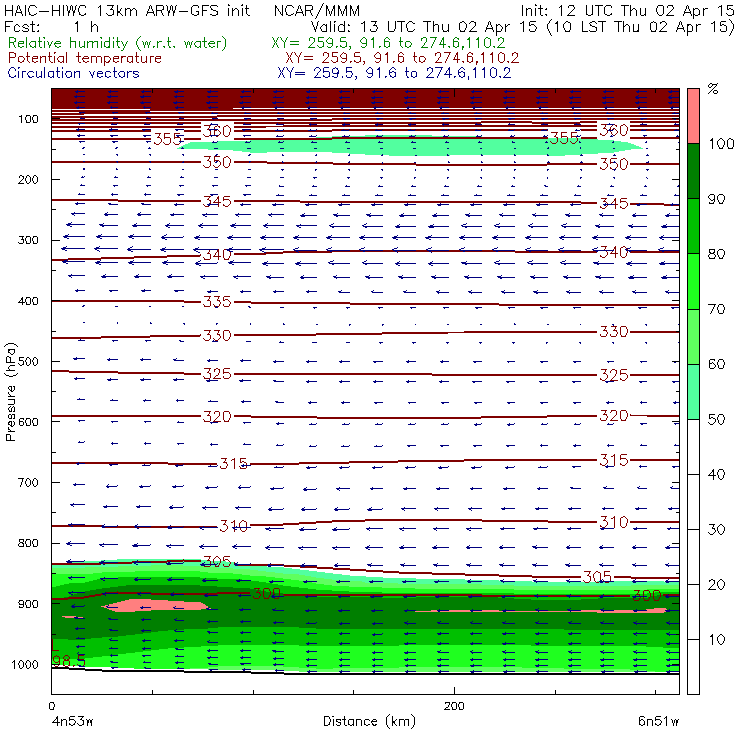740x740 pixels.
Task: Click the "Valid: 13 UTC Thu 02 Apr 15" text
Action: pos(424,27)
